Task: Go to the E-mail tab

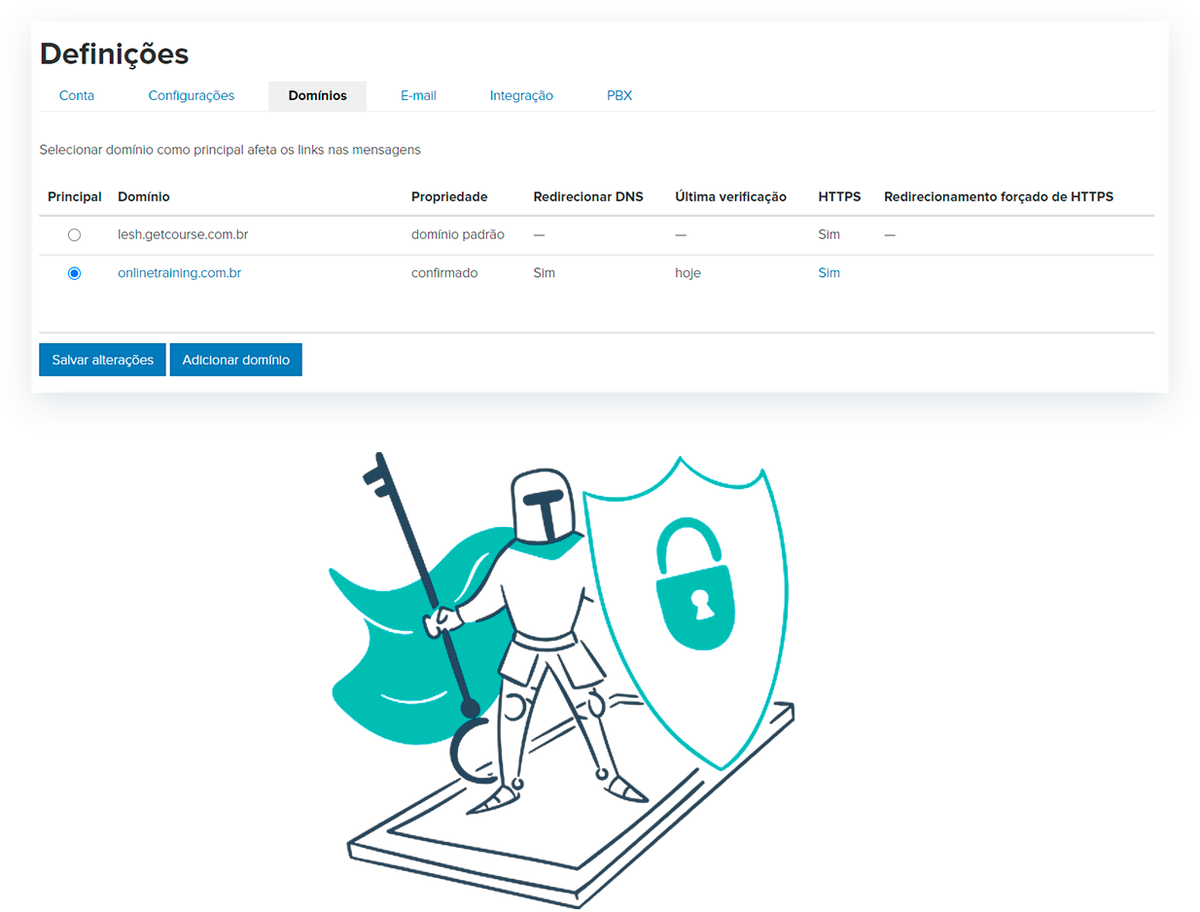Action: click(418, 96)
